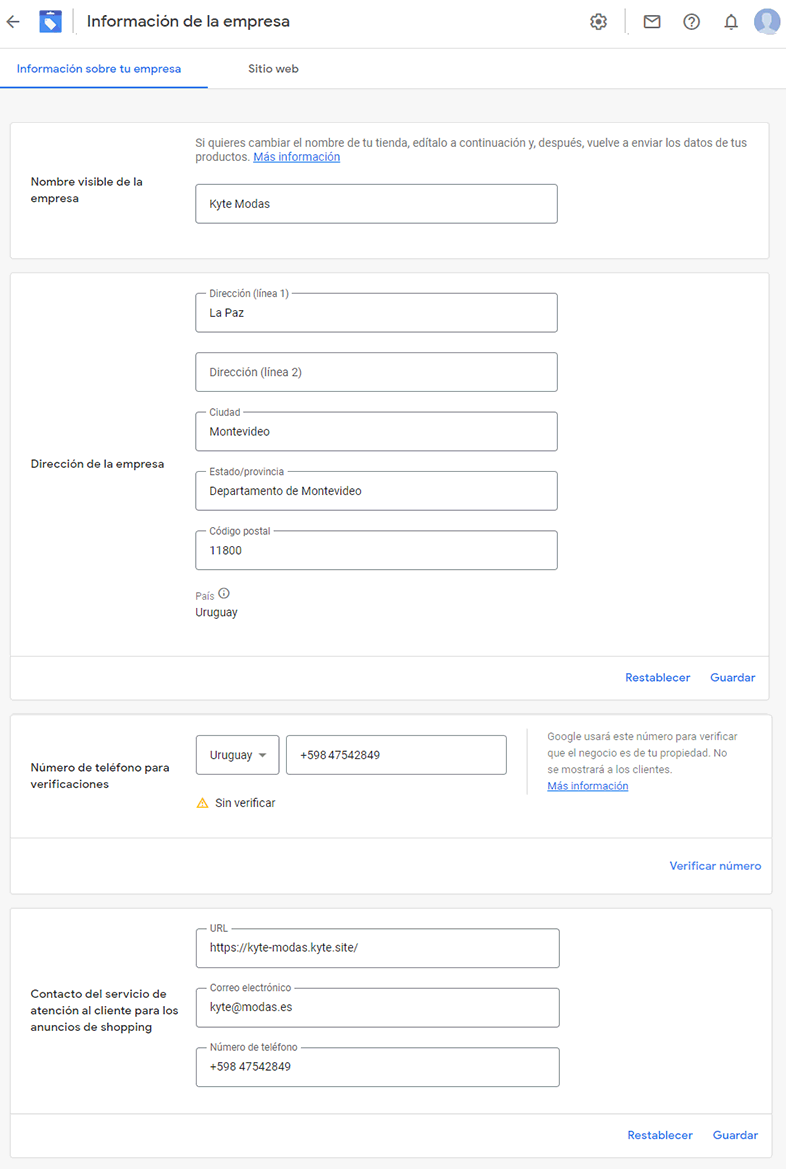The width and height of the screenshot is (786, 1169).
Task: Open the user account avatar
Action: coord(767,22)
